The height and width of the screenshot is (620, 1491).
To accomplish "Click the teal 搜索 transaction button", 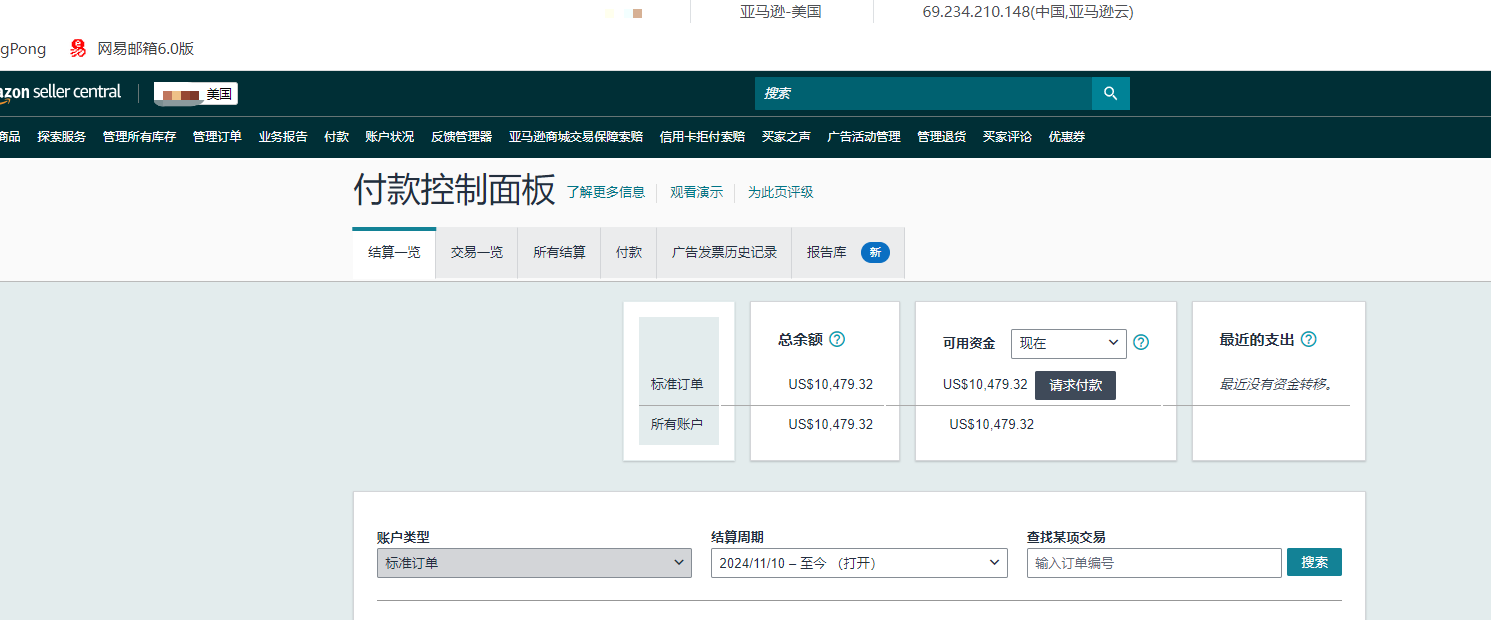I will click(1314, 562).
